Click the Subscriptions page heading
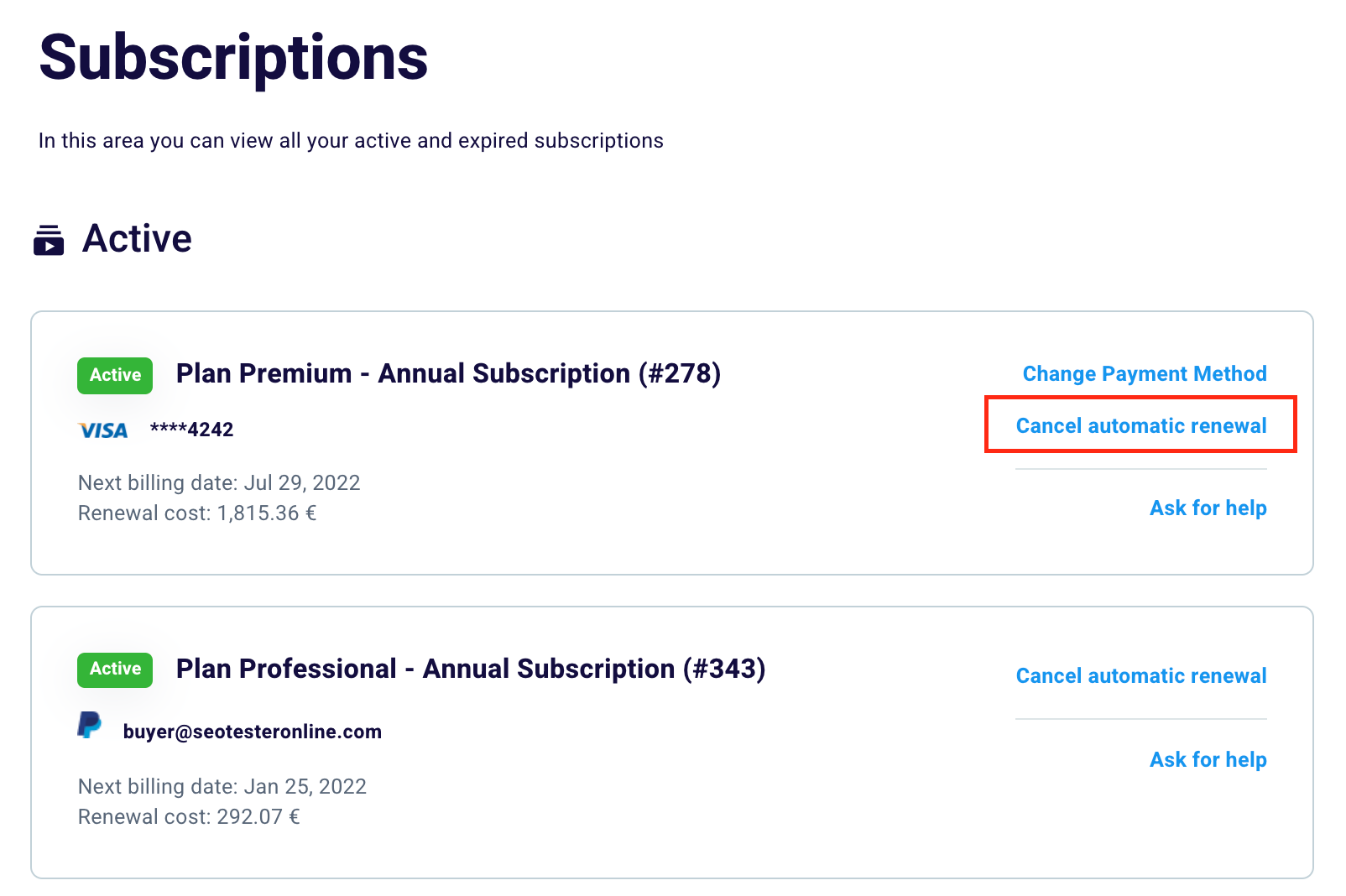1346x896 pixels. click(x=233, y=57)
